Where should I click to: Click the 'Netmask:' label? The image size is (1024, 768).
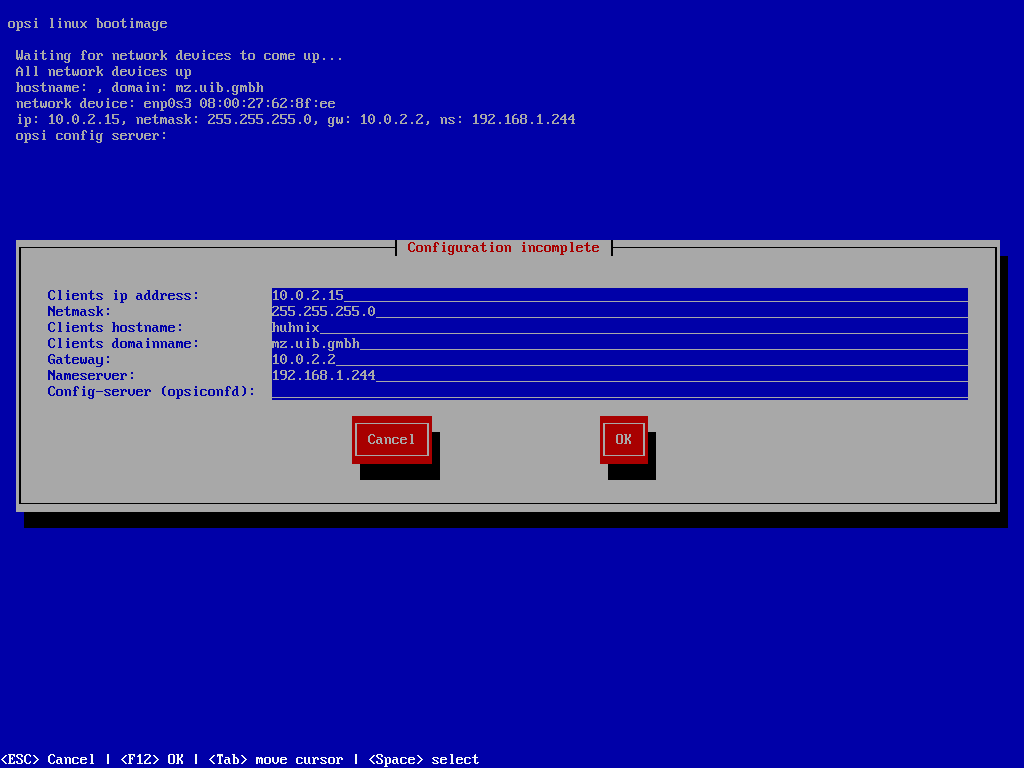[x=79, y=312]
